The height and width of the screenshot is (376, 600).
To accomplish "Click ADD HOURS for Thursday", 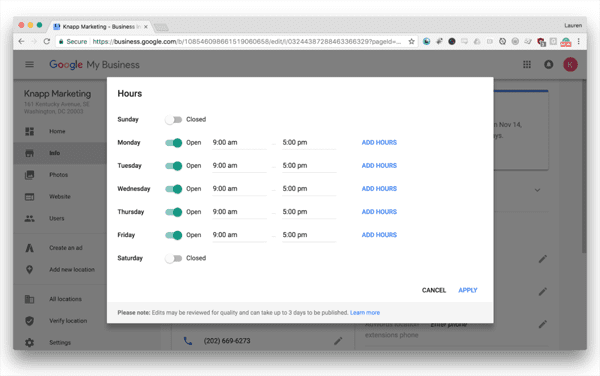I will 379,212.
